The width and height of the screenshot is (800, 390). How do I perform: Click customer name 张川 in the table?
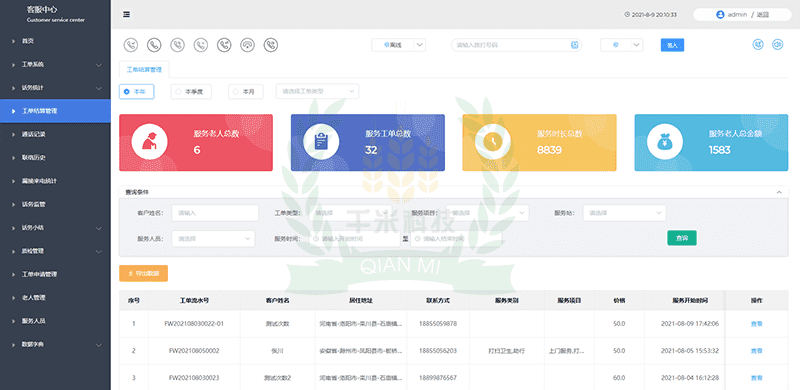pos(278,351)
